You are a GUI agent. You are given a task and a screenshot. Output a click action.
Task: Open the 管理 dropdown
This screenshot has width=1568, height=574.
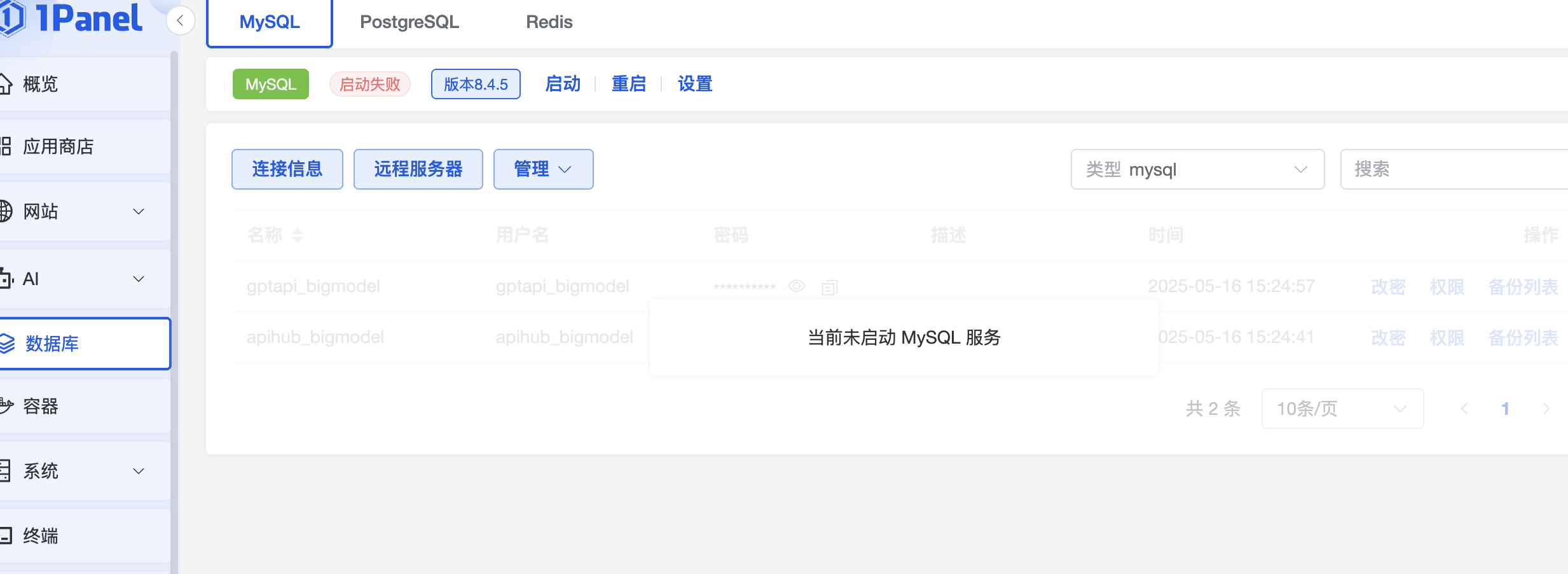click(544, 169)
